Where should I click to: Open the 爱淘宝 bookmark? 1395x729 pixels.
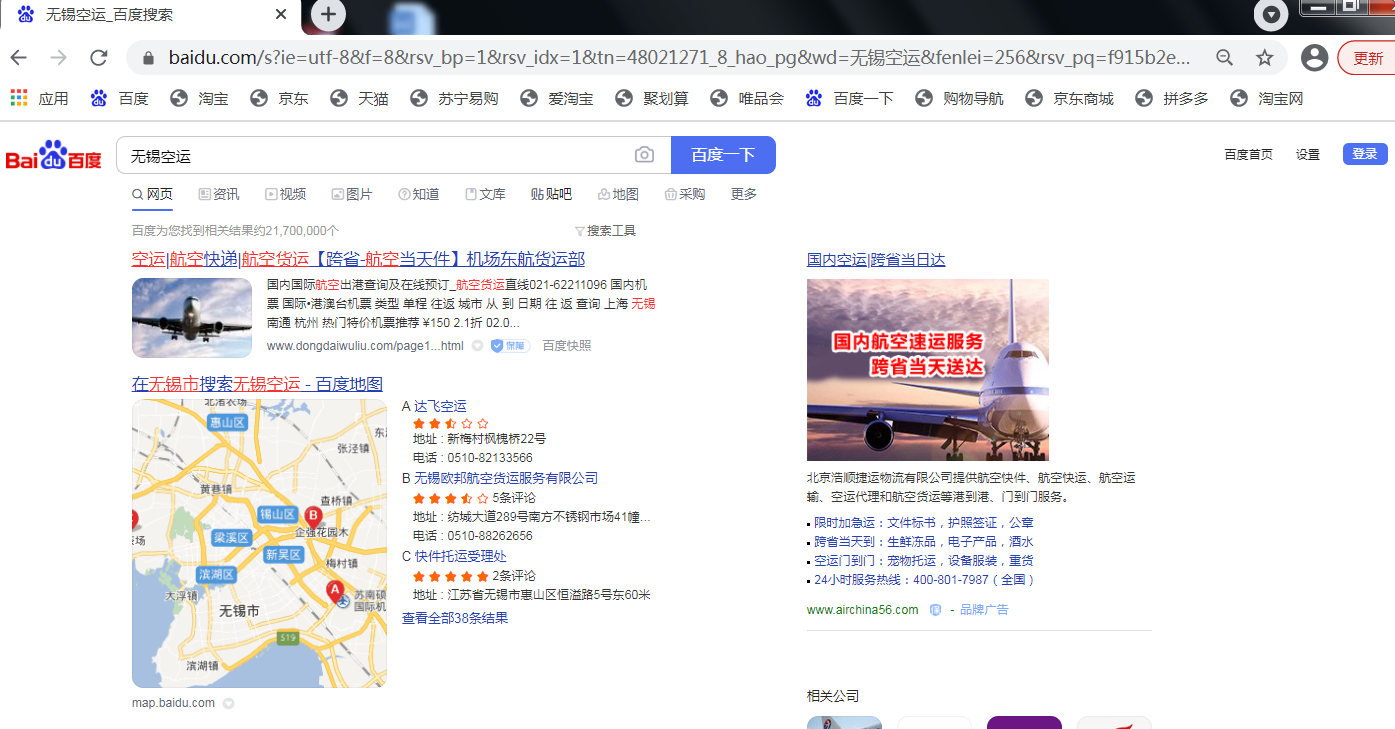point(557,98)
